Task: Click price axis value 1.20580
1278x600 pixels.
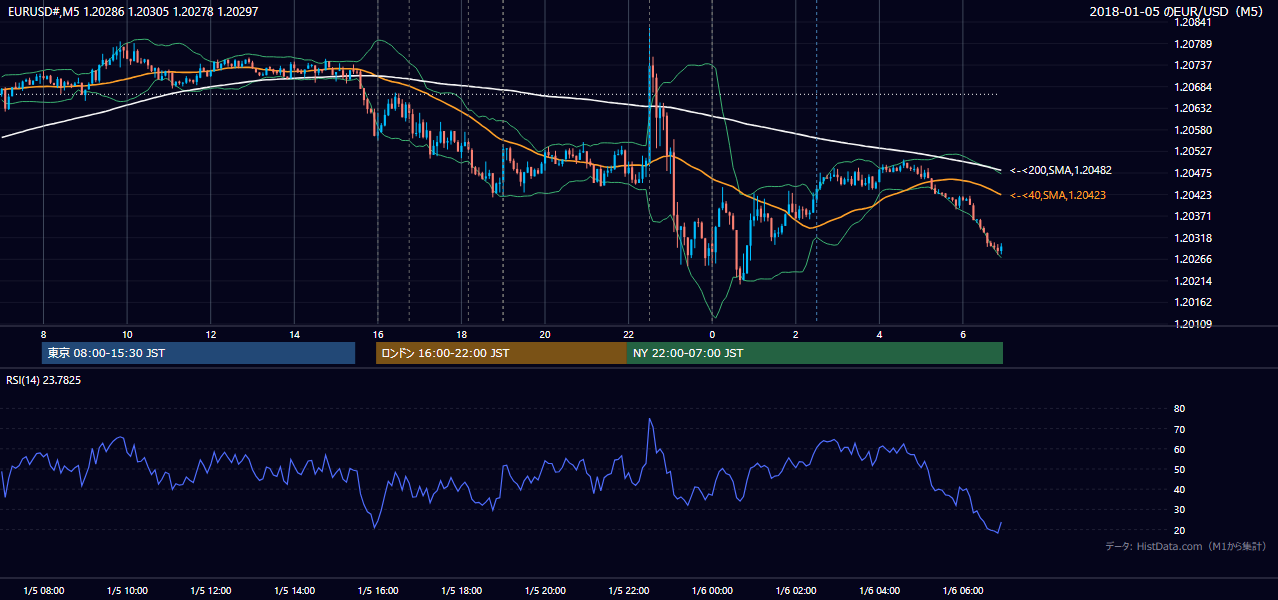Action: pos(1192,130)
